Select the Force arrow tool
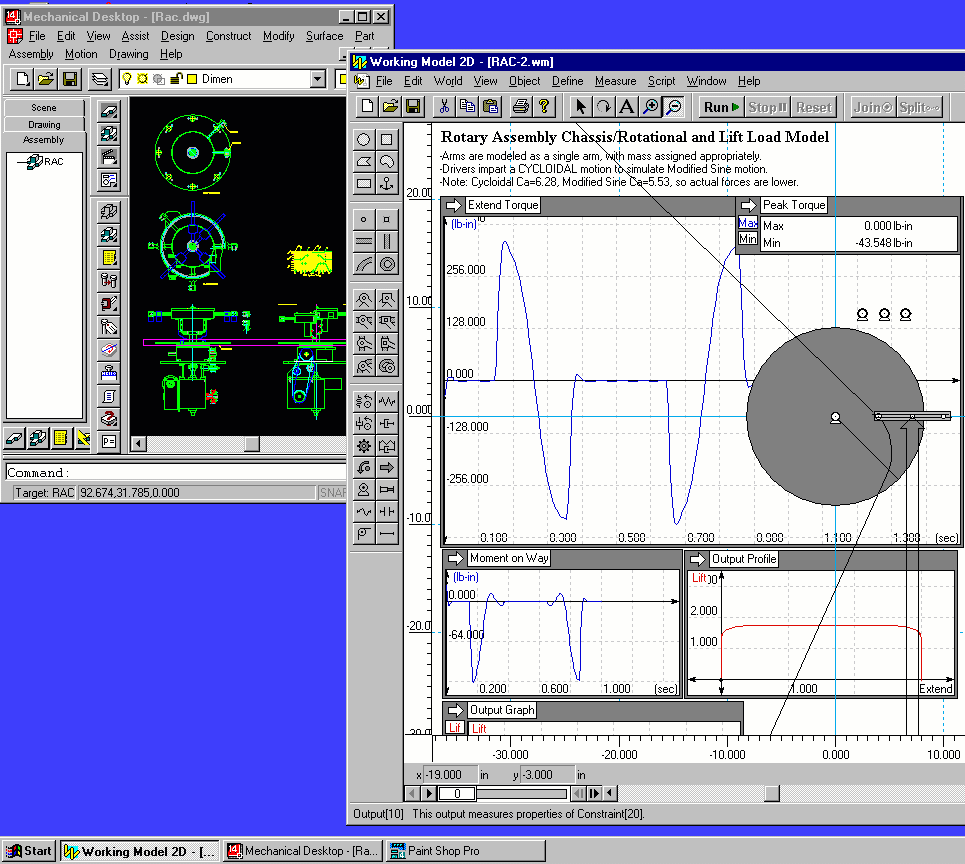Viewport: 965px width, 864px height. 386,468
